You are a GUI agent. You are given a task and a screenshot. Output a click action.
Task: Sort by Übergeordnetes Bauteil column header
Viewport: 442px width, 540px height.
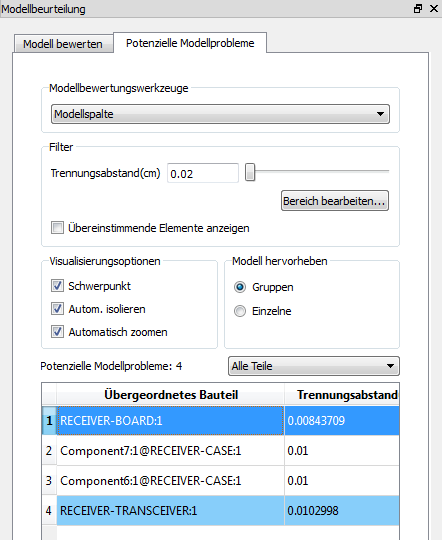click(x=171, y=395)
